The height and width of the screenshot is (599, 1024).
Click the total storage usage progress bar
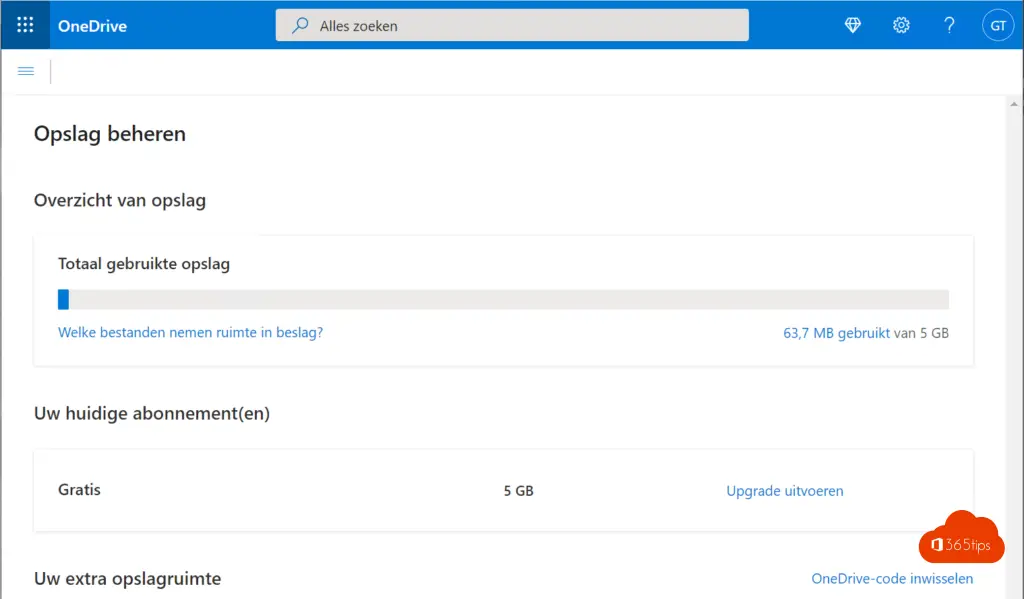pos(503,299)
